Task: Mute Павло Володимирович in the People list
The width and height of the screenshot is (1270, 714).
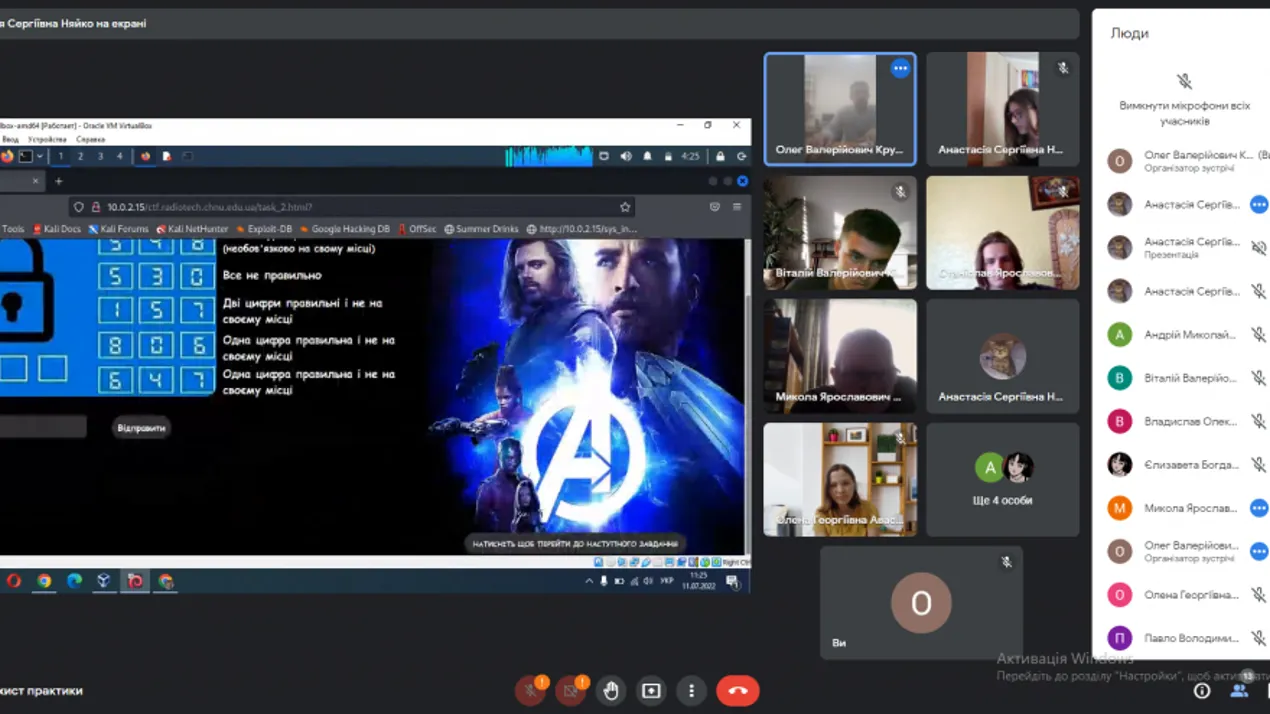Action: click(1259, 638)
